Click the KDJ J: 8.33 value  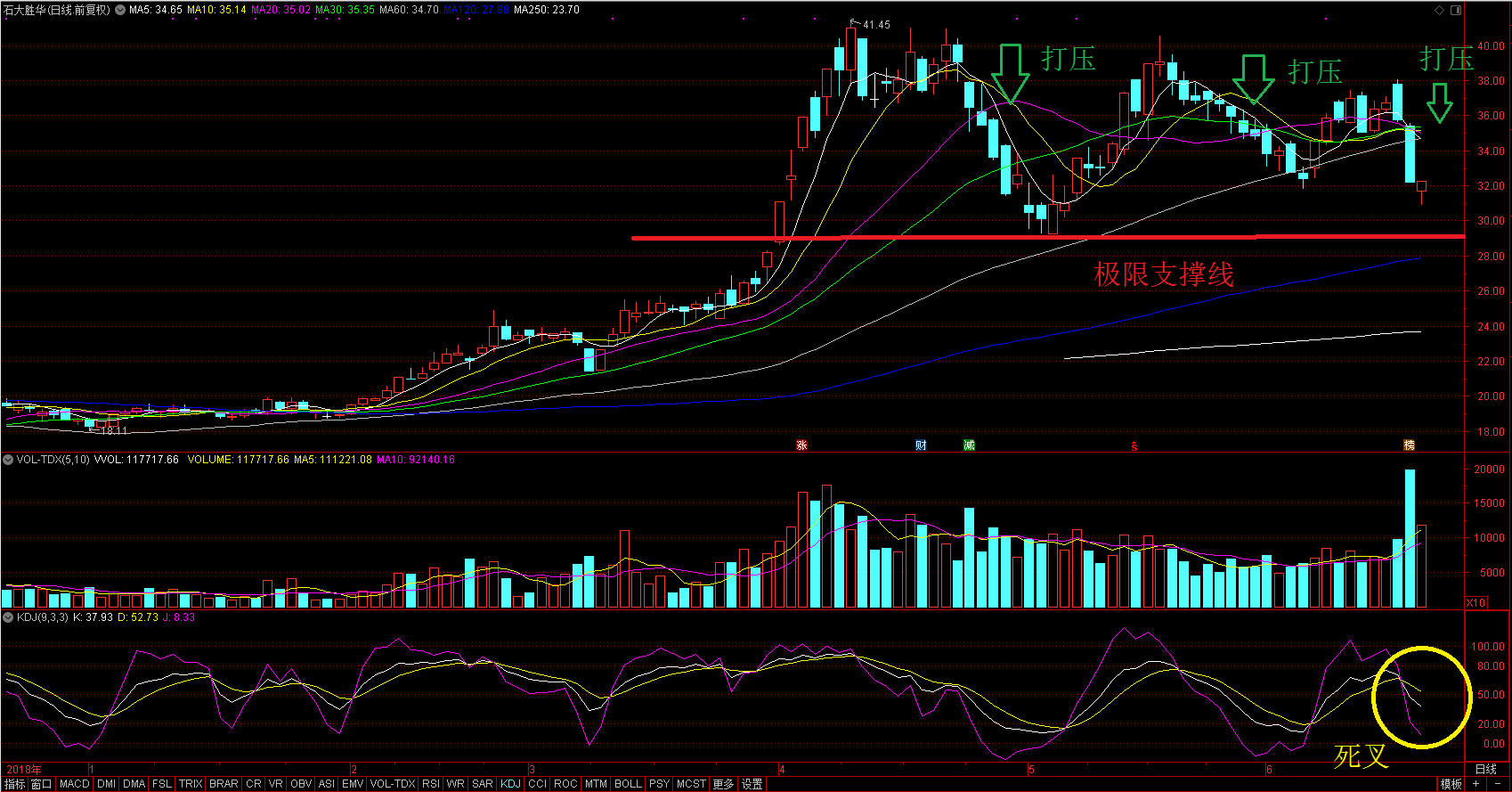pos(179,617)
